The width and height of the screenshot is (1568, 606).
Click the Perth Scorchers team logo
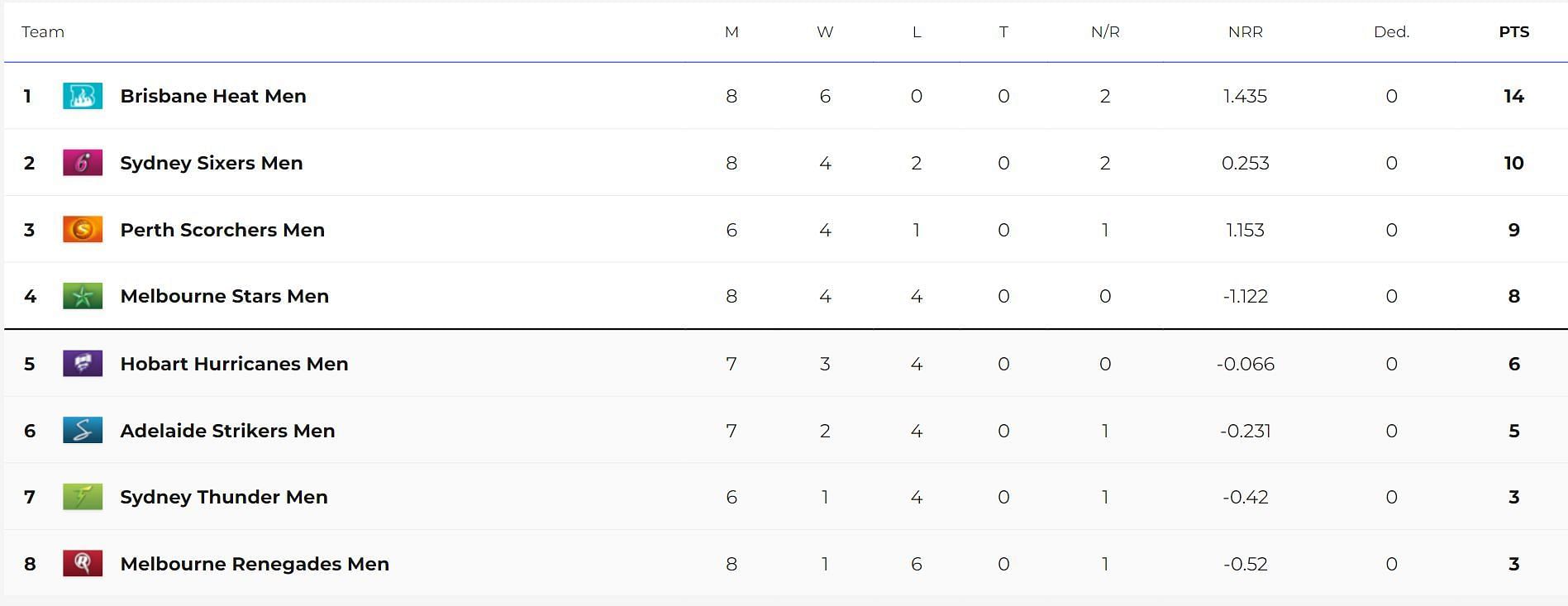coord(83,230)
